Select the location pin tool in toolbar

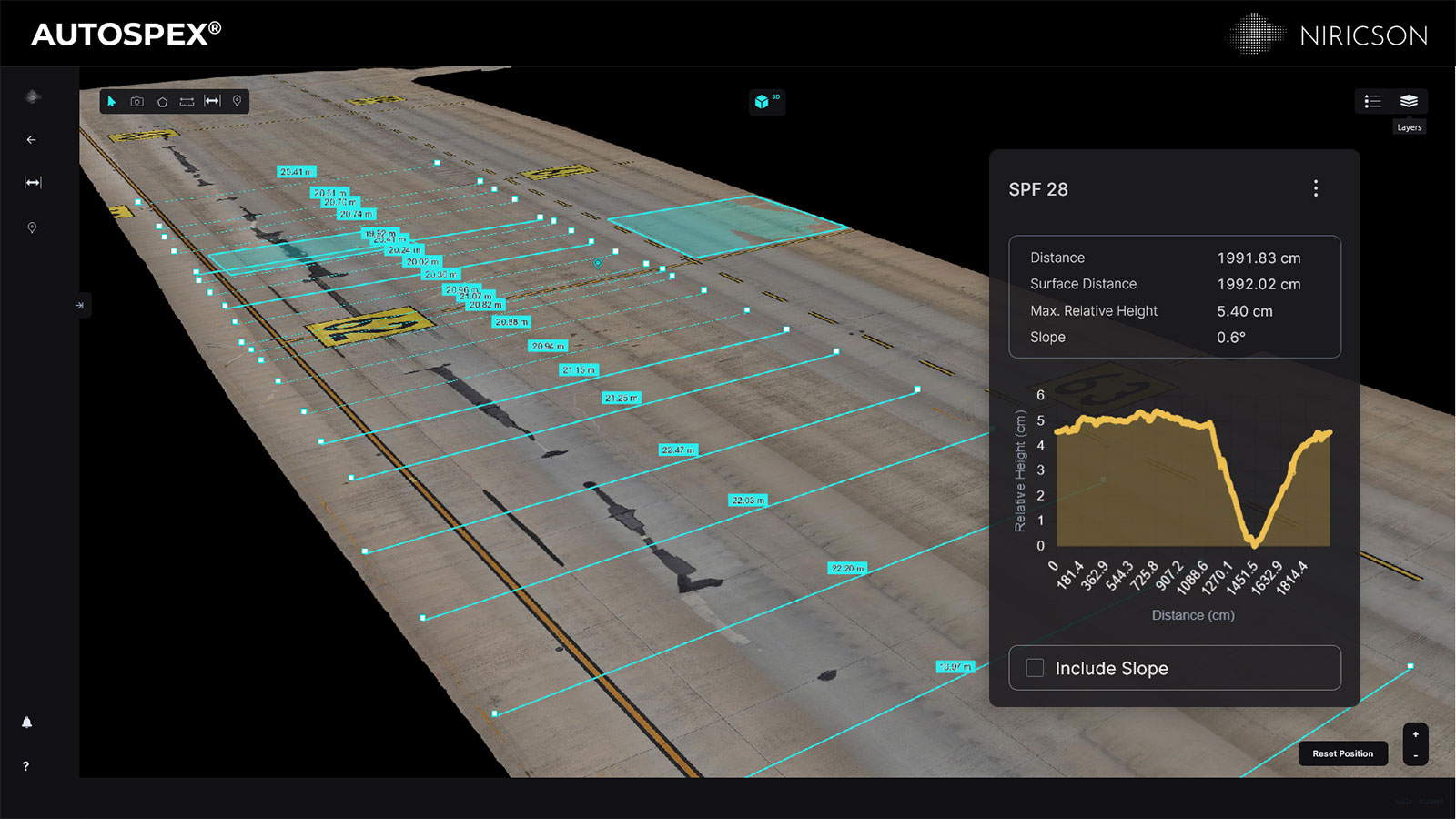click(x=237, y=101)
